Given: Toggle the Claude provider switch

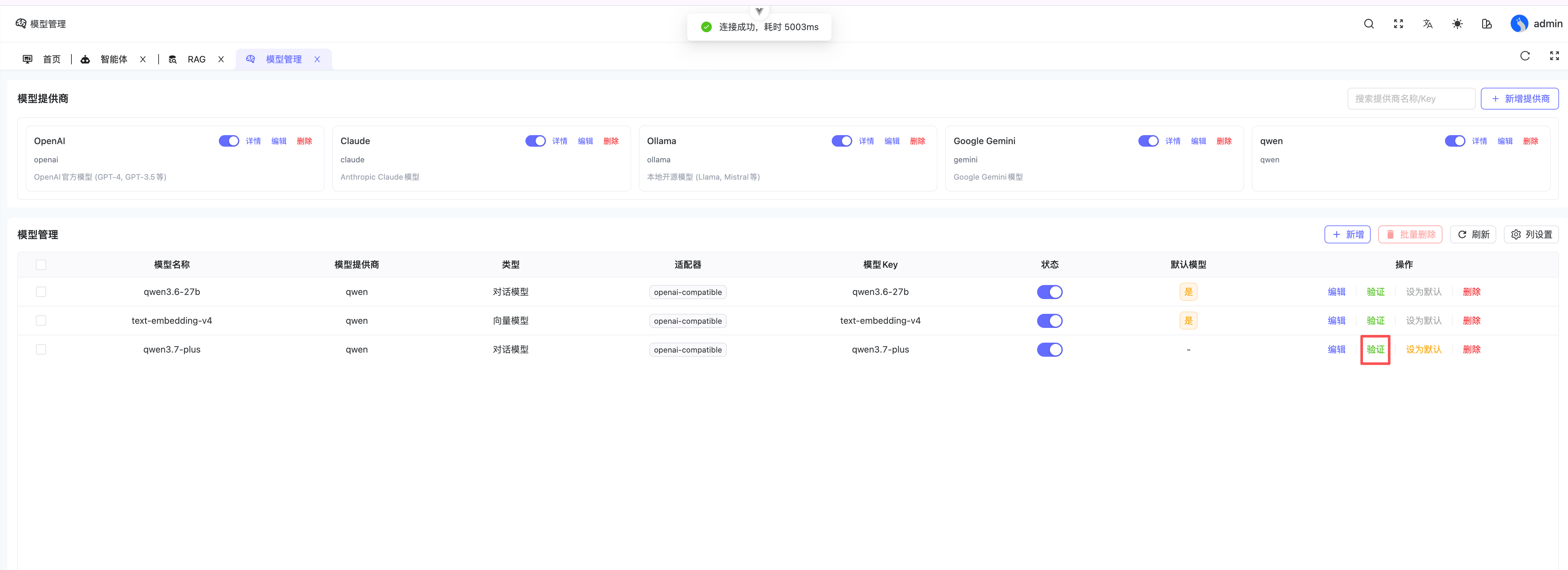Looking at the screenshot, I should point(536,141).
